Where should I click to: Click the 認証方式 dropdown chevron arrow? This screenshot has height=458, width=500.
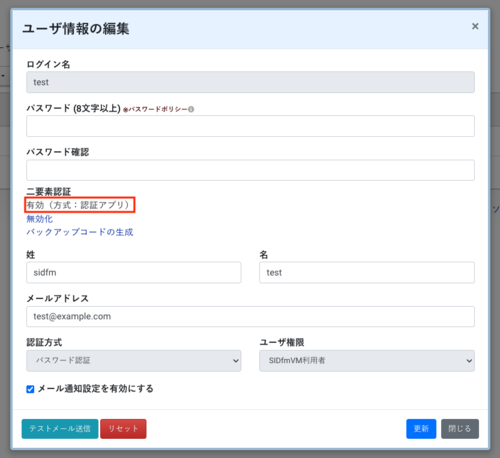point(236,361)
